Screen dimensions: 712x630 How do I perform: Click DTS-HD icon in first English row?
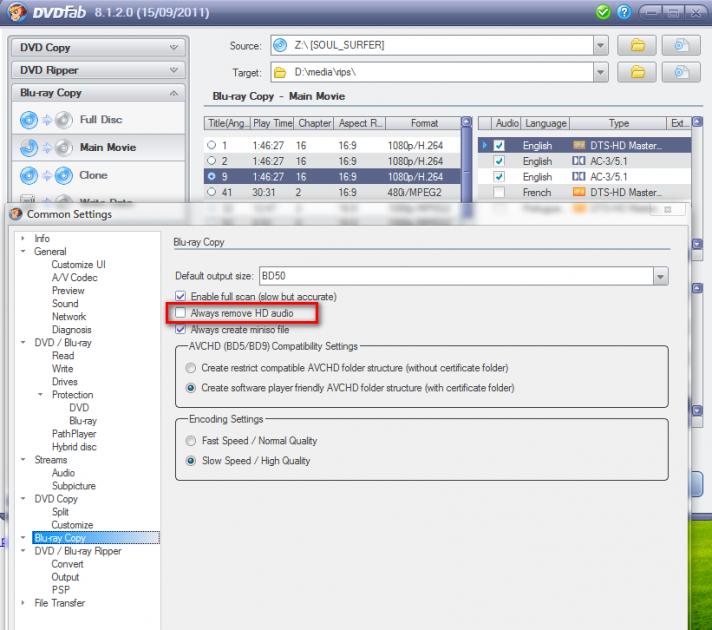click(578, 145)
